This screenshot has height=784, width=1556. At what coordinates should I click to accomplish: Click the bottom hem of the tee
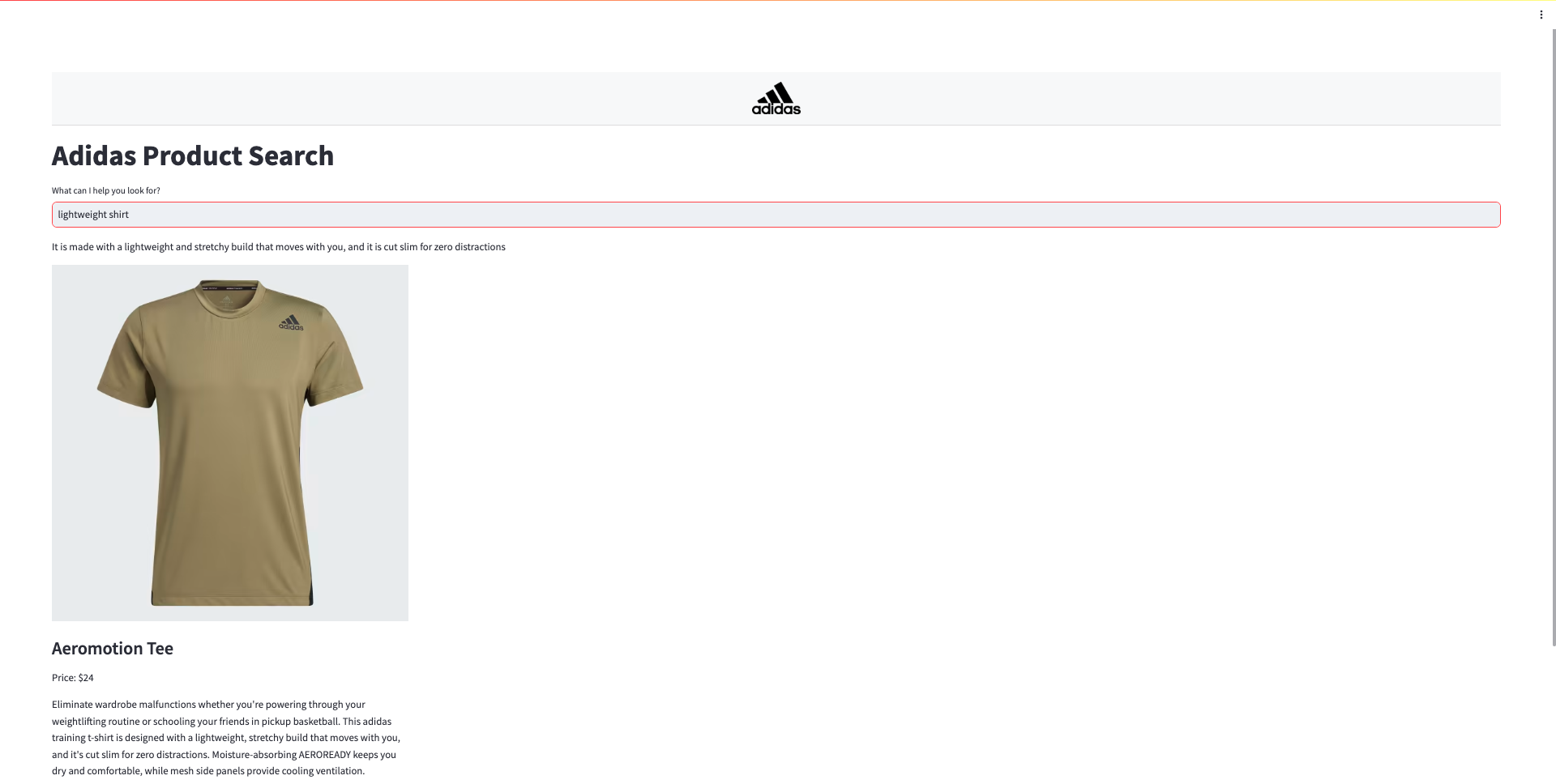(232, 599)
